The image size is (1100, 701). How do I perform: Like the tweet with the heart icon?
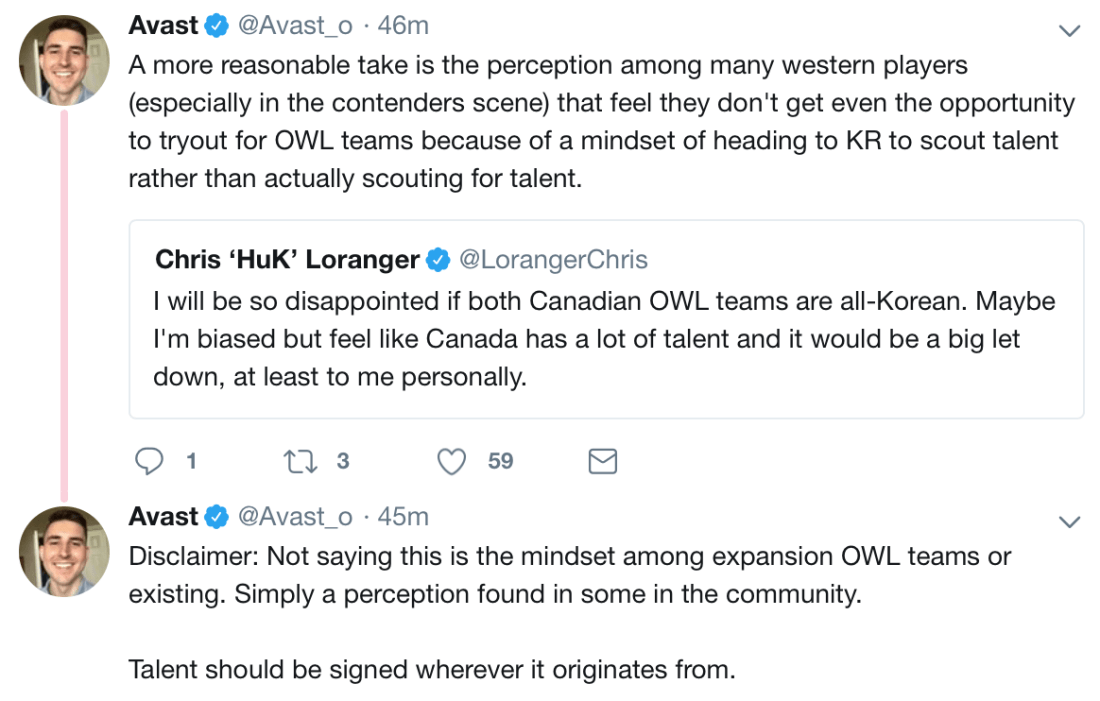point(453,461)
